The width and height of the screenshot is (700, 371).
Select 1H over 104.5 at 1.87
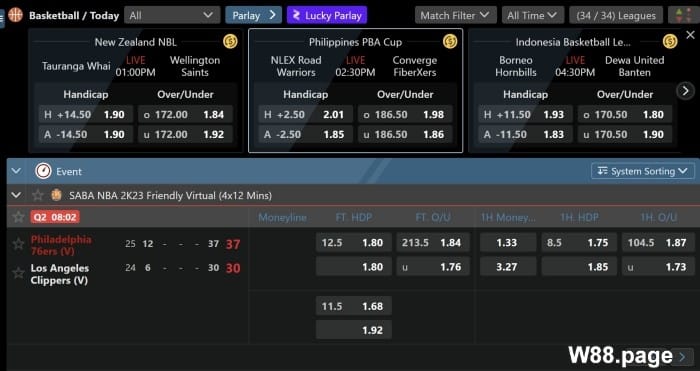point(658,242)
